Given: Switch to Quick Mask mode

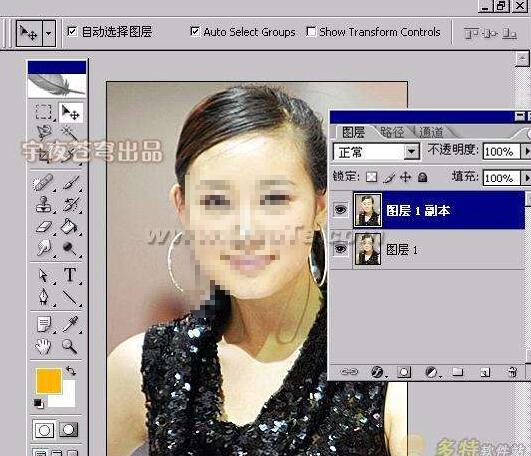Looking at the screenshot, I should click(69, 430).
